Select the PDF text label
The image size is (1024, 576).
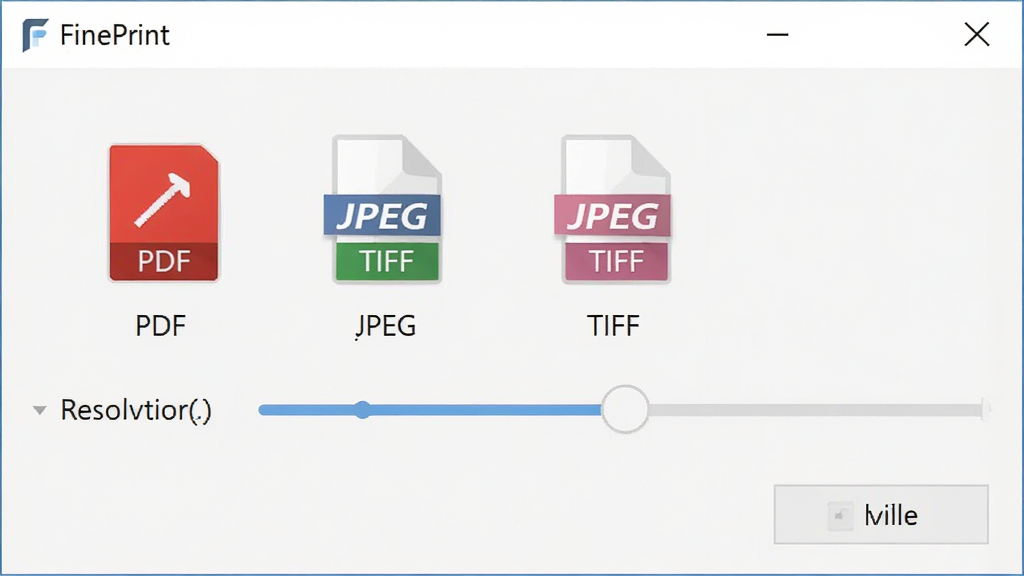(161, 326)
